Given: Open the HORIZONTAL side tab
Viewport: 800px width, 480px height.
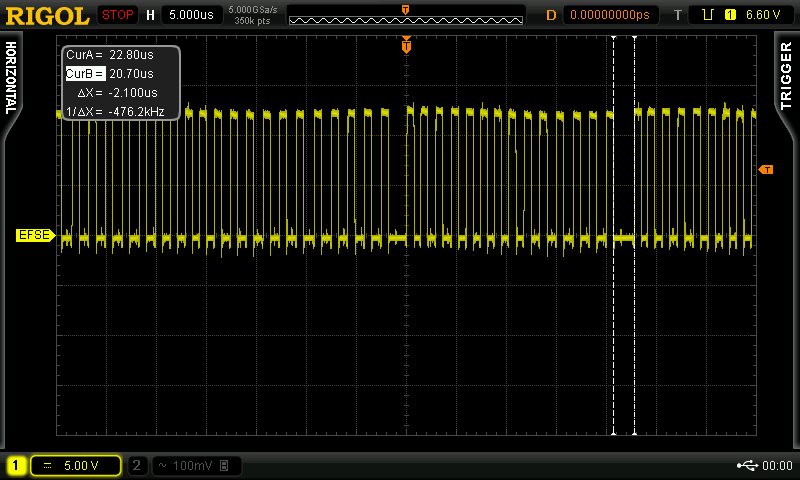Looking at the screenshot, I should [11, 78].
